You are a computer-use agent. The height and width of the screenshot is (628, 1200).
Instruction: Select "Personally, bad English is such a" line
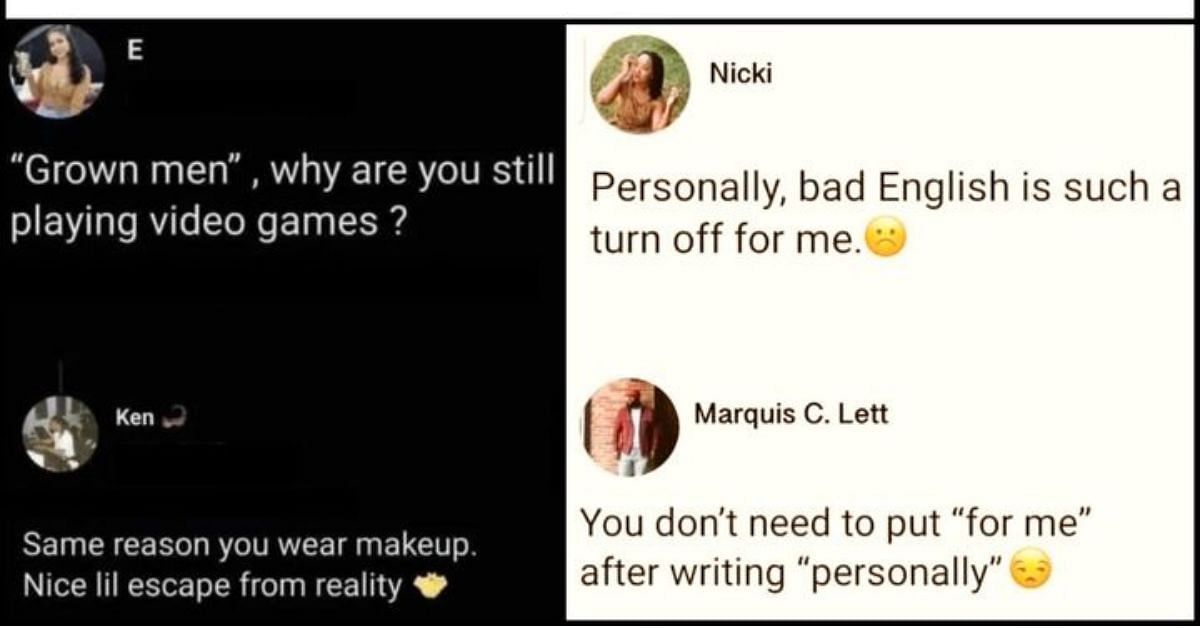(x=885, y=188)
